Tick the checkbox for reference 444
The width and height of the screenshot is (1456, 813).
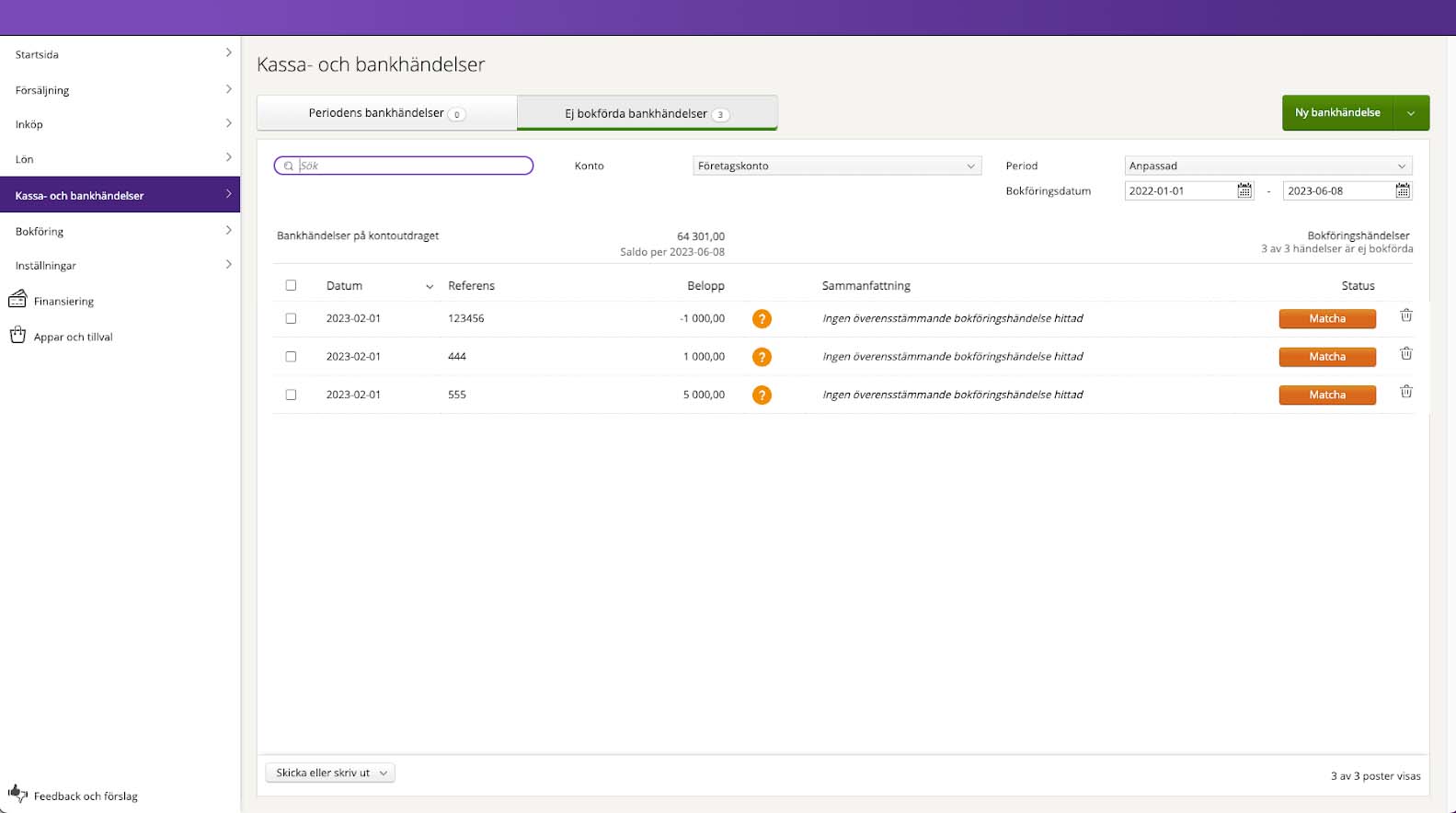click(291, 356)
